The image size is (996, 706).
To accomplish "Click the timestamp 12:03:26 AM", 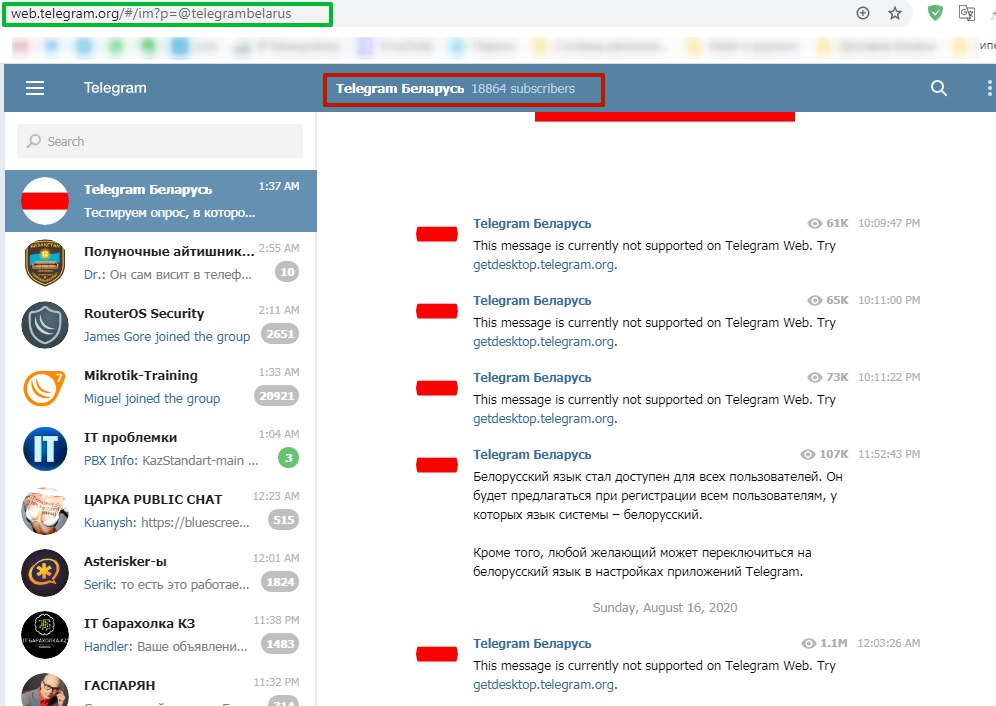I will point(889,643).
